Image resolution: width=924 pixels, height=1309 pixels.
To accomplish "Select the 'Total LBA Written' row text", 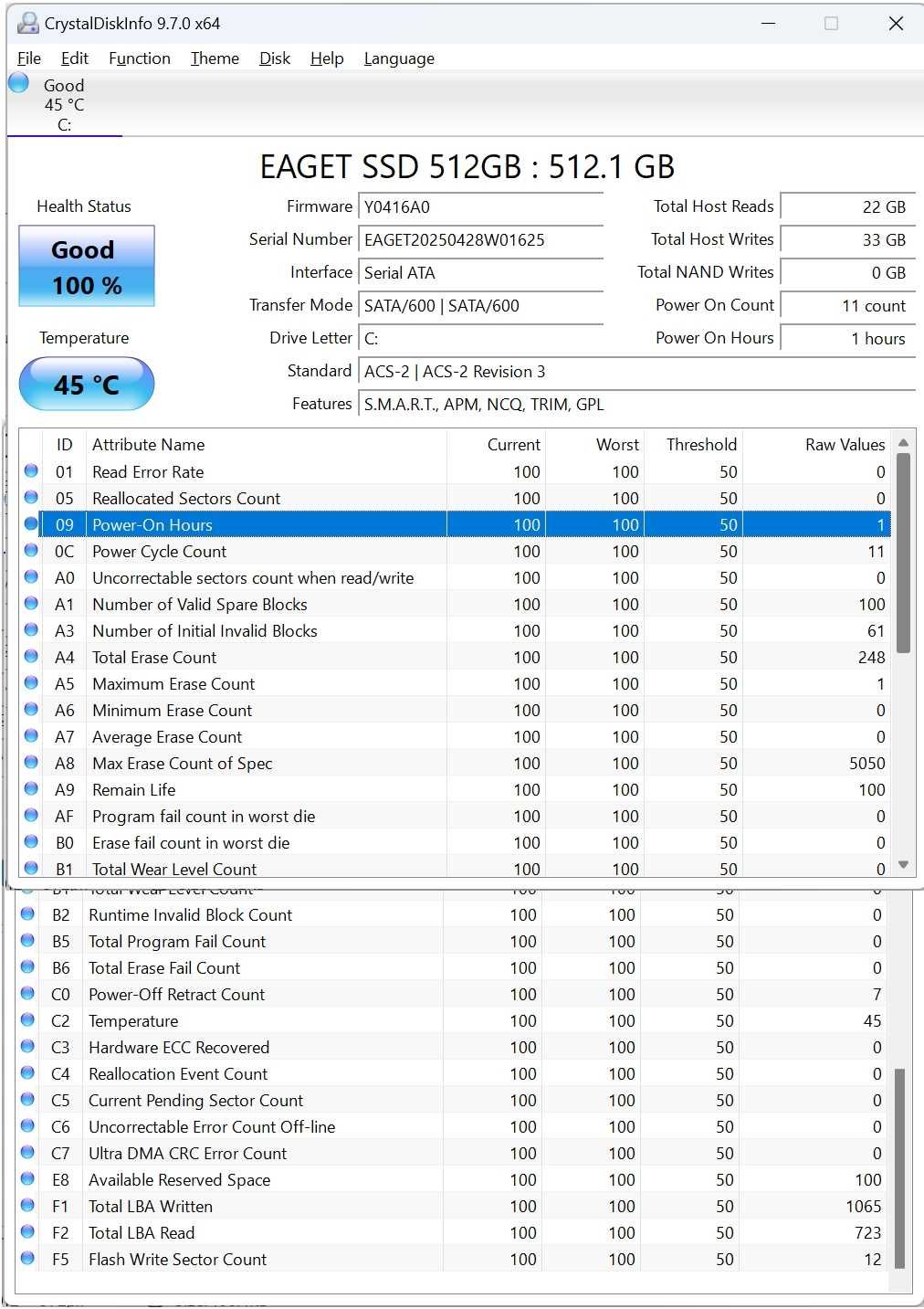I will coord(151,1206).
